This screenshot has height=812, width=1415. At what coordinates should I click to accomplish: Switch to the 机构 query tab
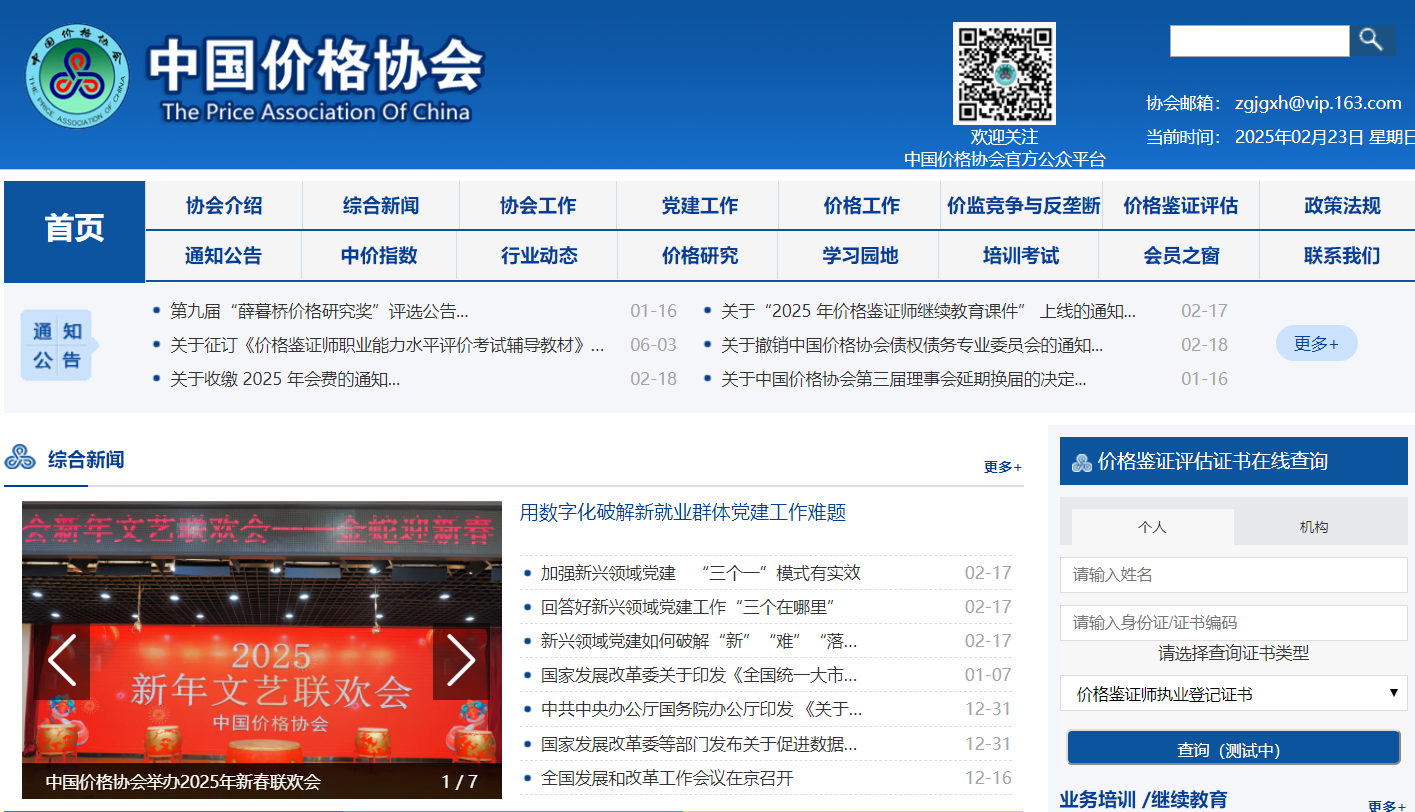click(1314, 527)
